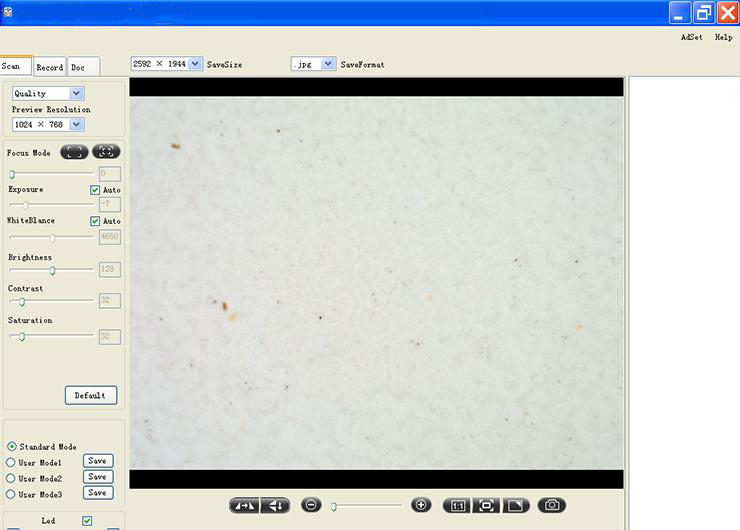The height and width of the screenshot is (530, 740).
Task: Click the zoom slider handle below preview
Action: pos(334,507)
